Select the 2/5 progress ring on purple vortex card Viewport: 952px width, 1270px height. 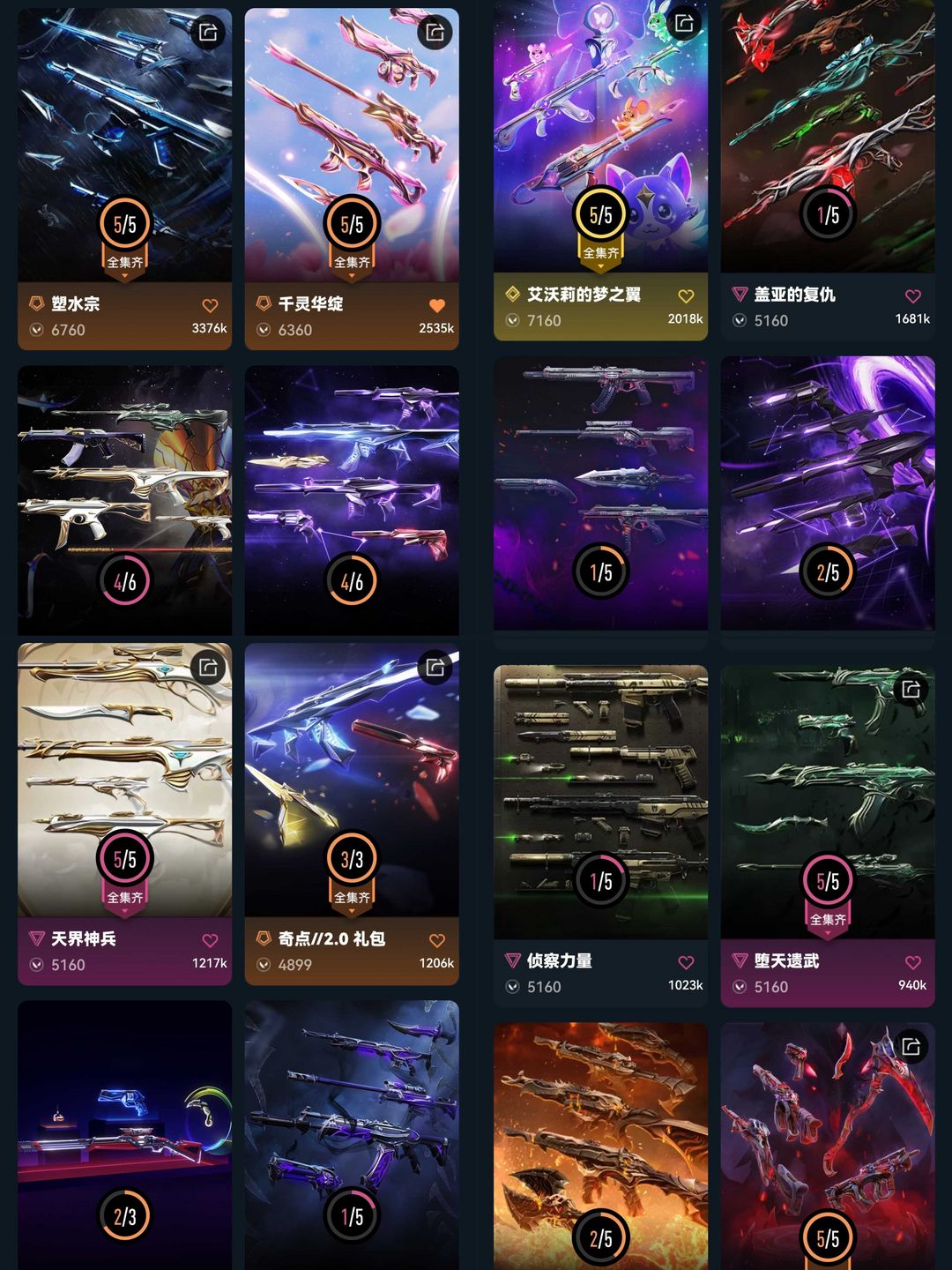tap(828, 572)
